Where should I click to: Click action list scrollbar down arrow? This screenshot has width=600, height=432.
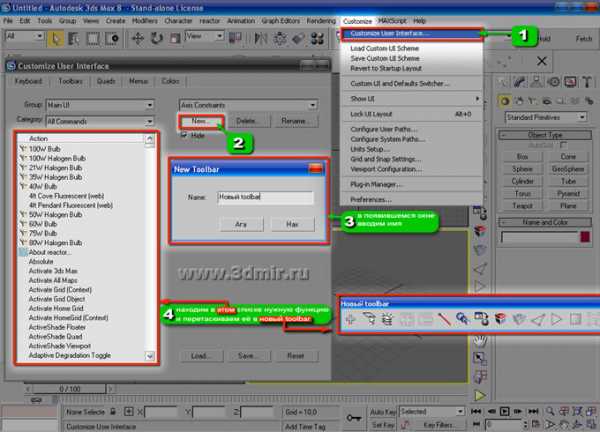pyautogui.click(x=150, y=356)
